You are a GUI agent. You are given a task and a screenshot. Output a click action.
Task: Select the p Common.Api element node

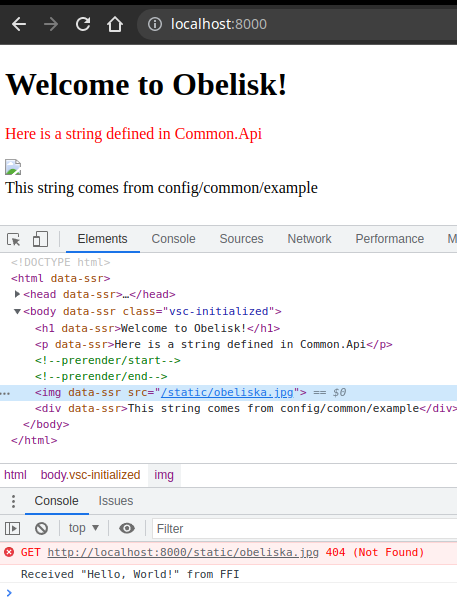[x=213, y=344]
